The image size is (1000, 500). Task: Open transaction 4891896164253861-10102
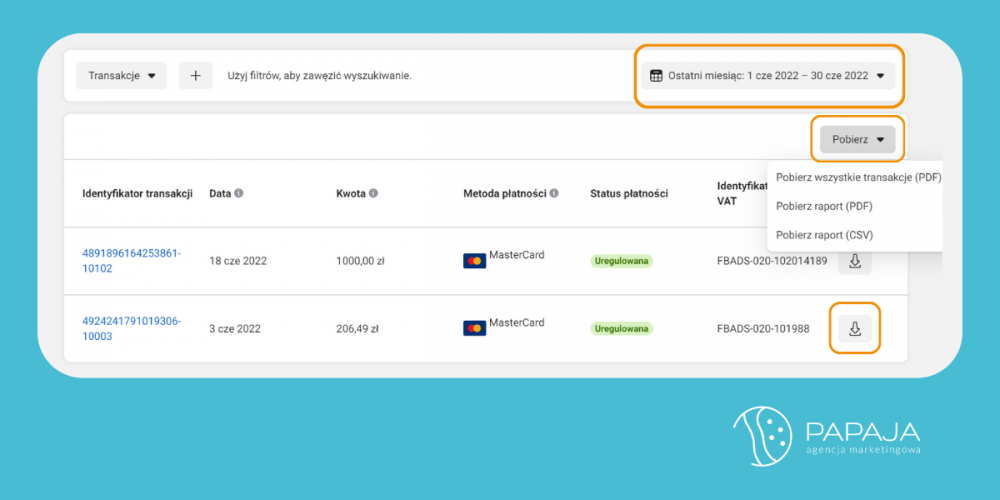tap(131, 261)
